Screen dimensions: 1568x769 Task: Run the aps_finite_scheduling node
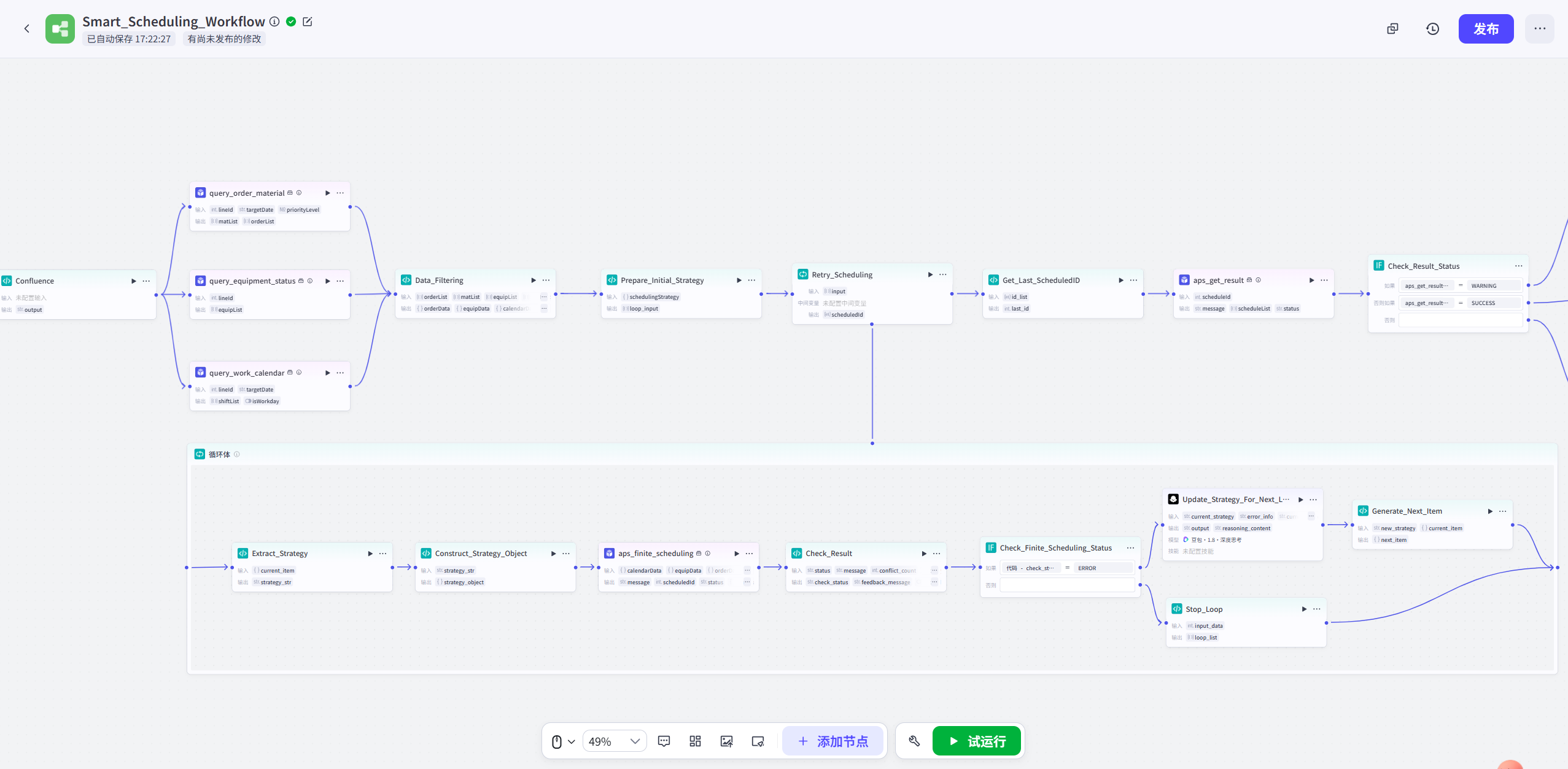coord(737,554)
